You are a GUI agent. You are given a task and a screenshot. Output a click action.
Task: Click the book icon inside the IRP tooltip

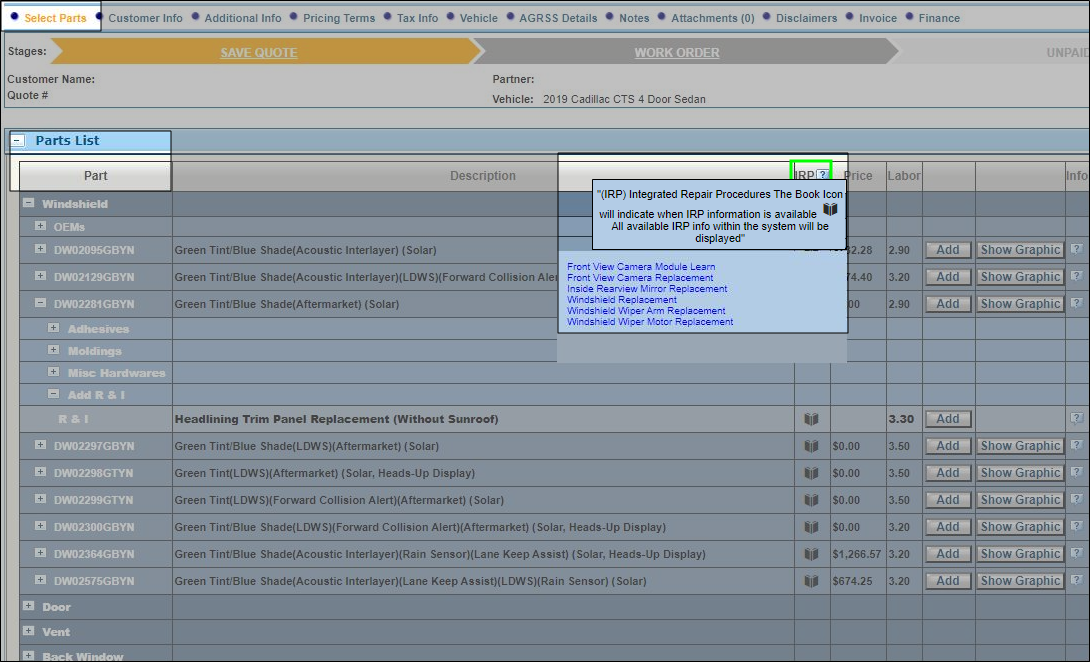tap(830, 210)
